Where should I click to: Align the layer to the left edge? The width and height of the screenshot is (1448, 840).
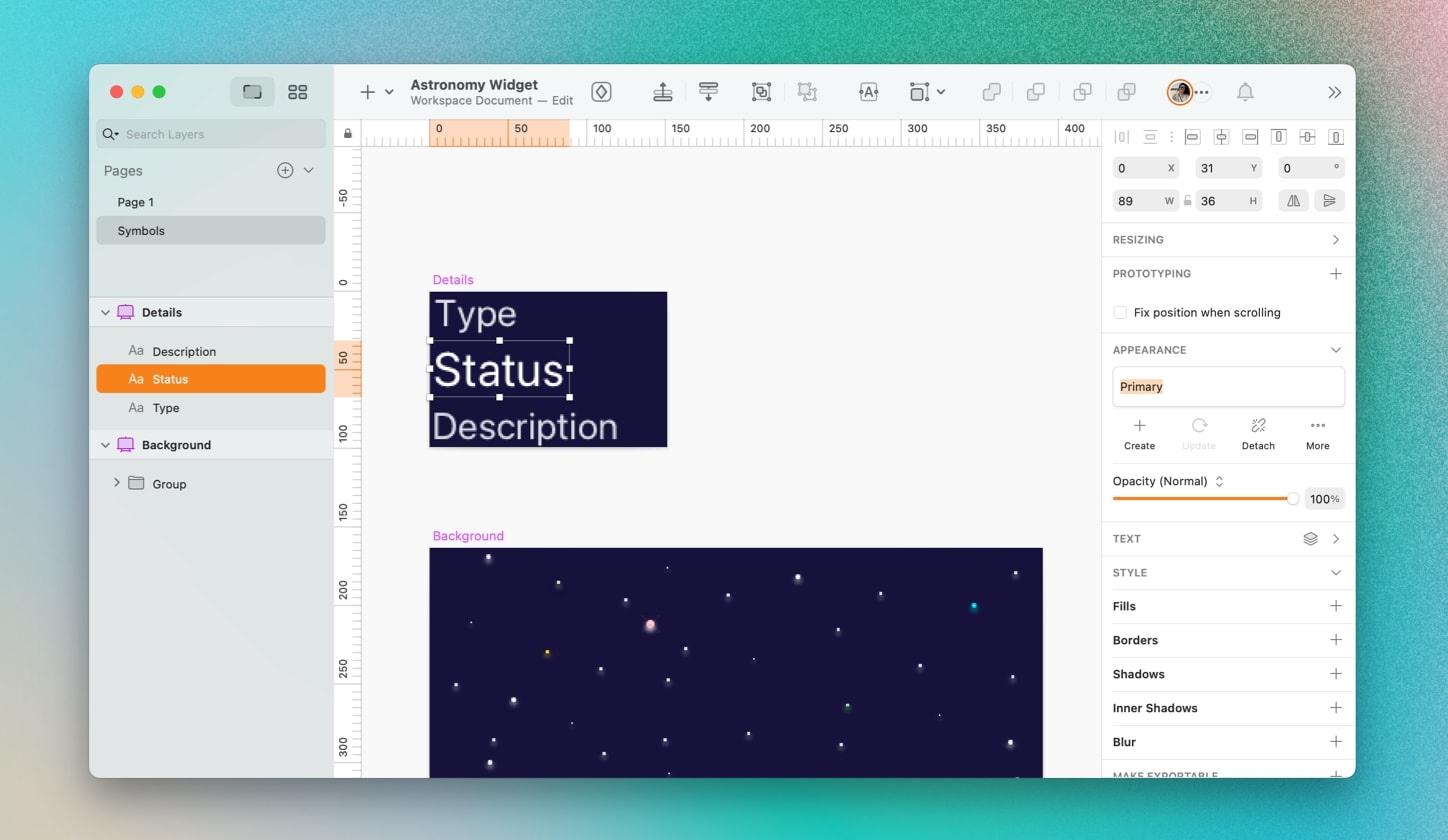pyautogui.click(x=1192, y=137)
